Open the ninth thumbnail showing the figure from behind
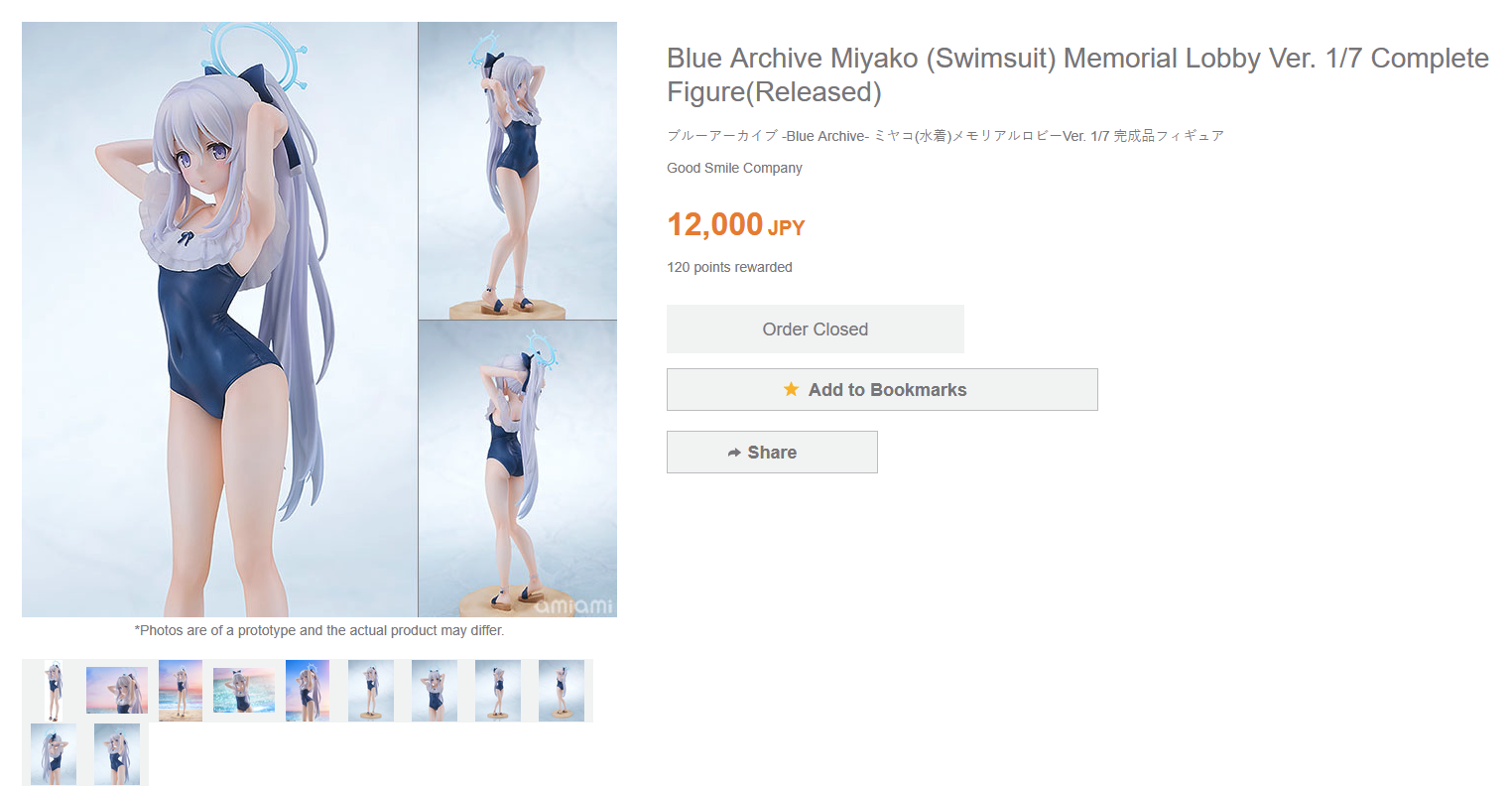Image resolution: width=1512 pixels, height=789 pixels. 562,691
